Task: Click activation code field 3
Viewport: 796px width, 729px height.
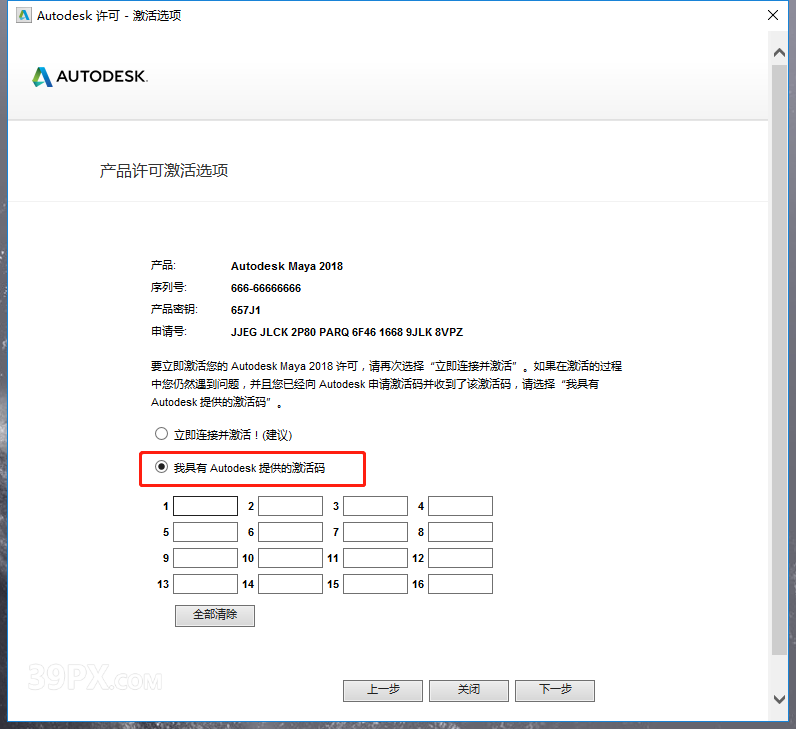Action: click(376, 506)
